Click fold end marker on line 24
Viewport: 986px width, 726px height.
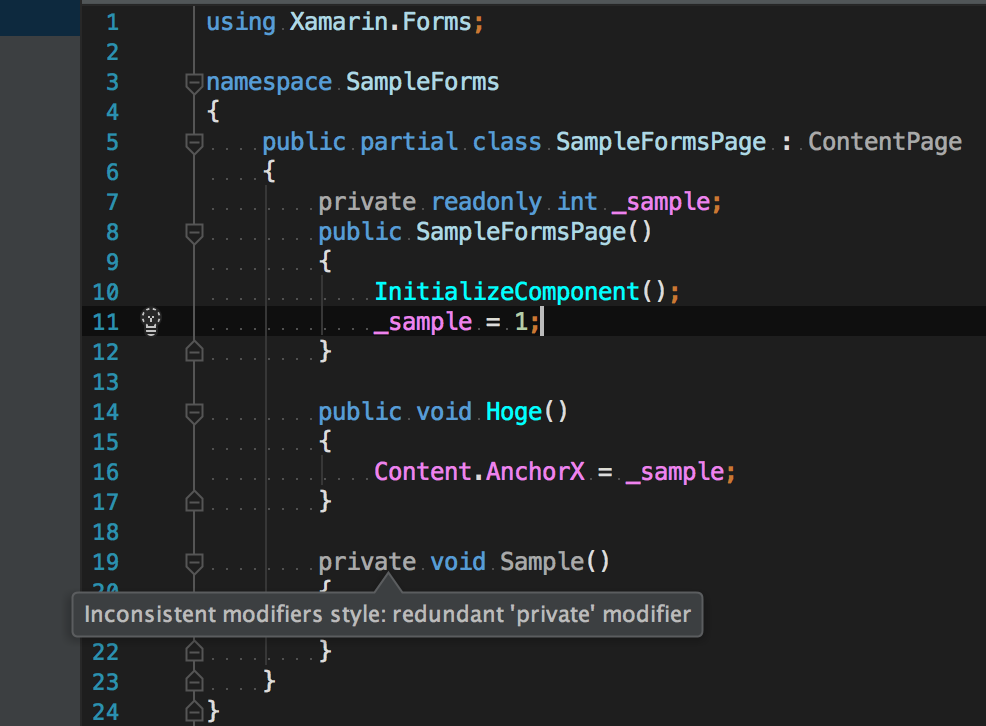click(194, 712)
